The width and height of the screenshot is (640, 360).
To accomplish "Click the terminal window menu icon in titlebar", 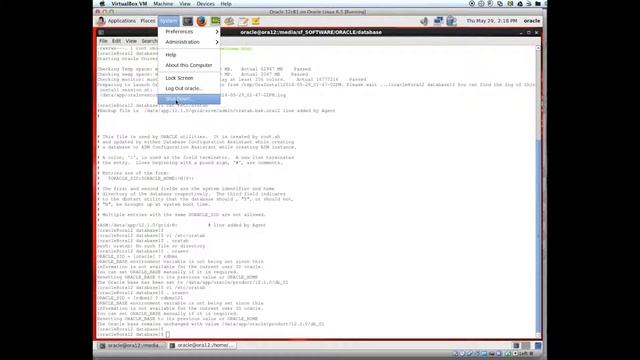I will 101,32.
